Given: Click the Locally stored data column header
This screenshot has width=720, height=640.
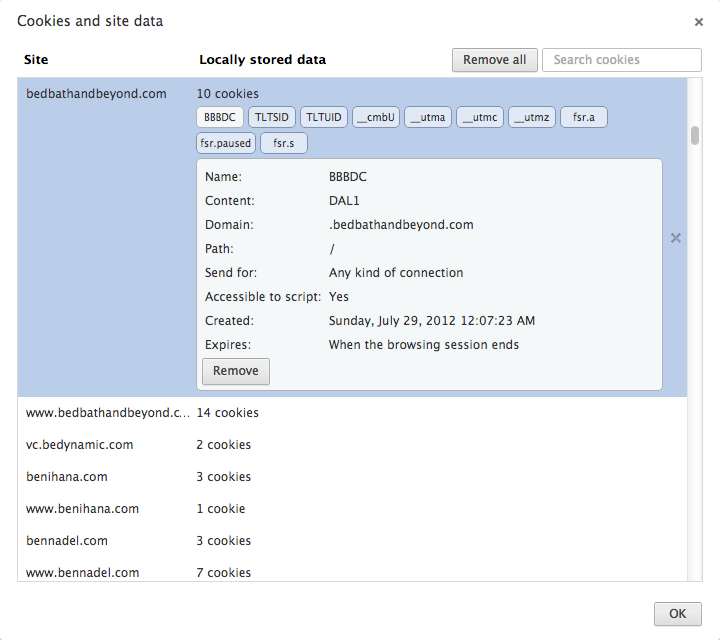Looking at the screenshot, I should 262,60.
